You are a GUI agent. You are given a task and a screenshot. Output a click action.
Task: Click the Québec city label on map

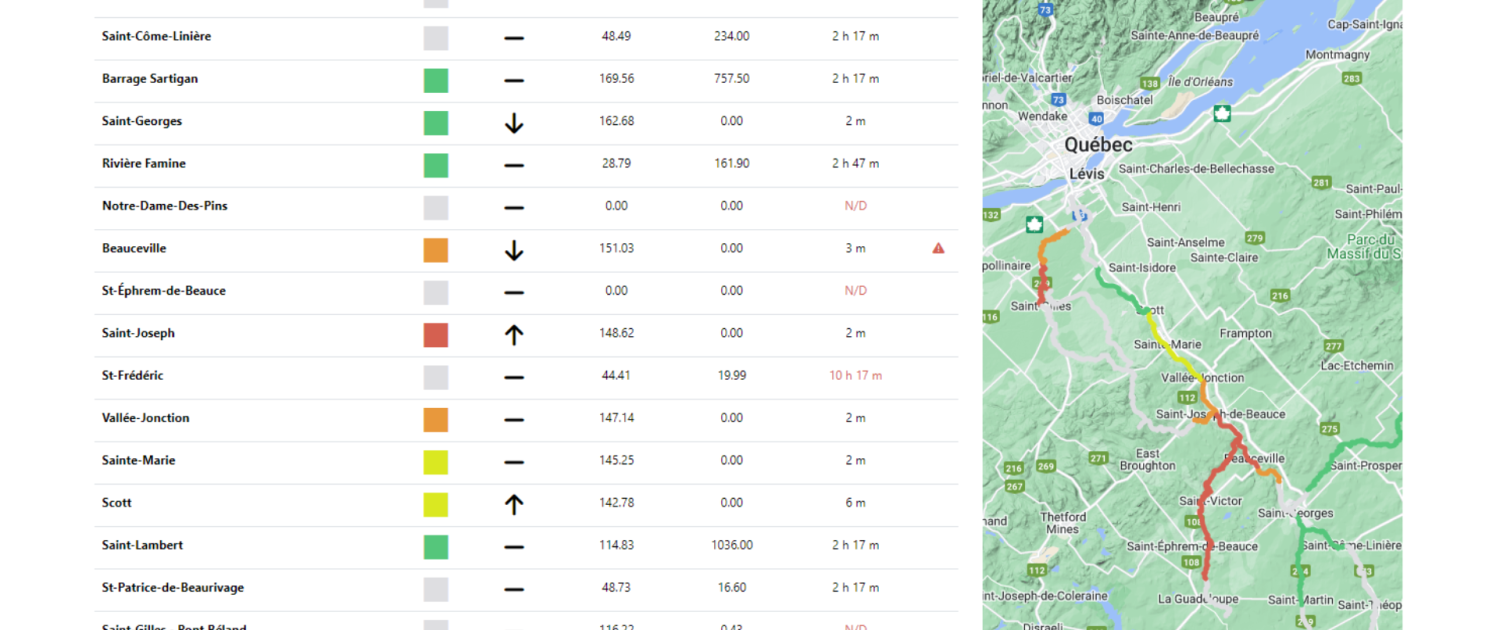coord(1098,146)
